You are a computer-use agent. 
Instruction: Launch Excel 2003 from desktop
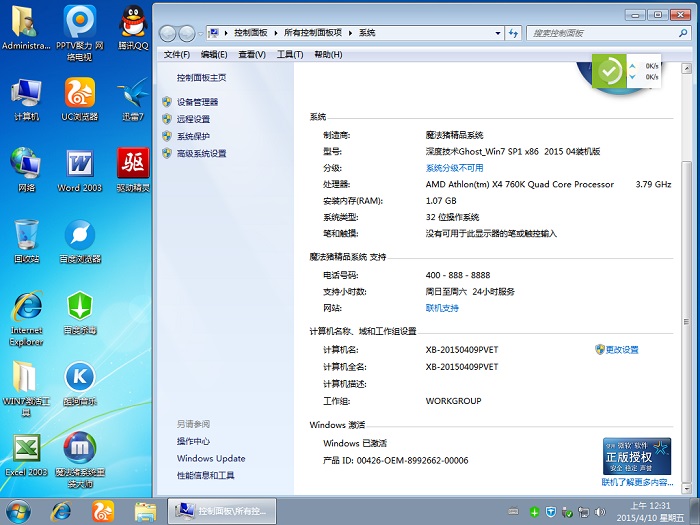click(x=26, y=448)
